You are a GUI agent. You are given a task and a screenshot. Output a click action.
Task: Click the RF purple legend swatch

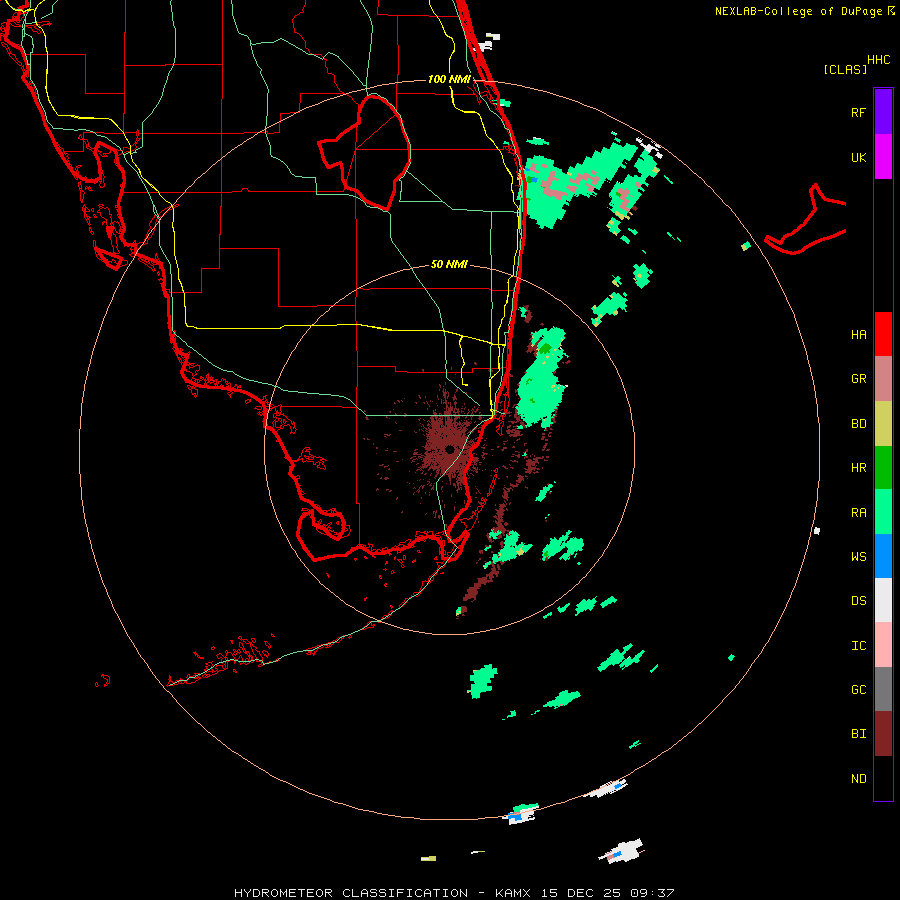click(883, 112)
